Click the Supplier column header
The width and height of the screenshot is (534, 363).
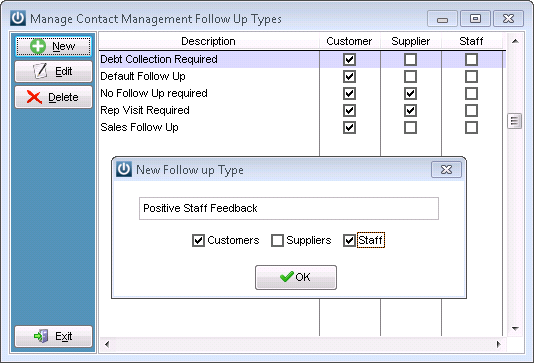pyautogui.click(x=411, y=41)
